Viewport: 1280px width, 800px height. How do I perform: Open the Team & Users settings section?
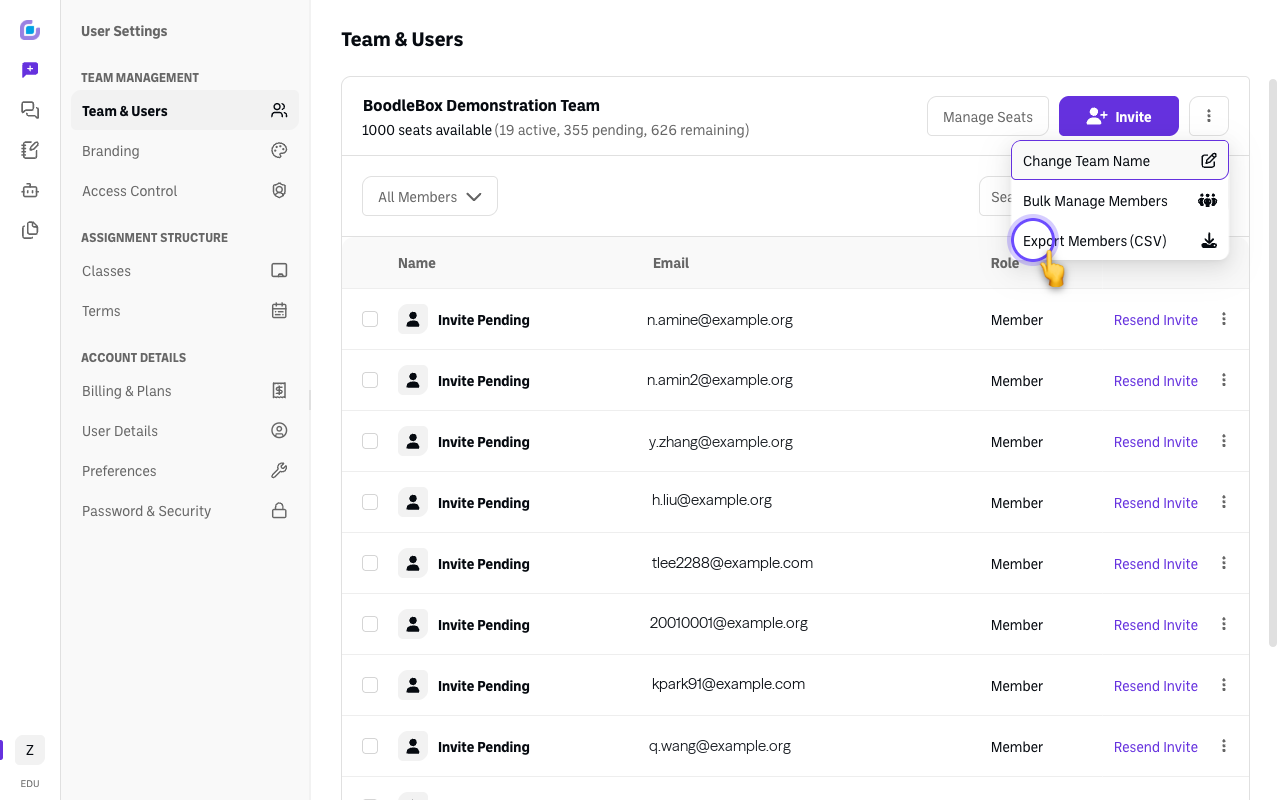(185, 111)
